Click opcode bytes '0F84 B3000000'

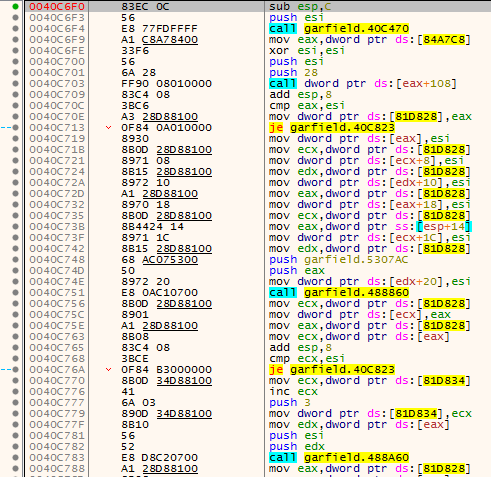[x=166, y=370]
